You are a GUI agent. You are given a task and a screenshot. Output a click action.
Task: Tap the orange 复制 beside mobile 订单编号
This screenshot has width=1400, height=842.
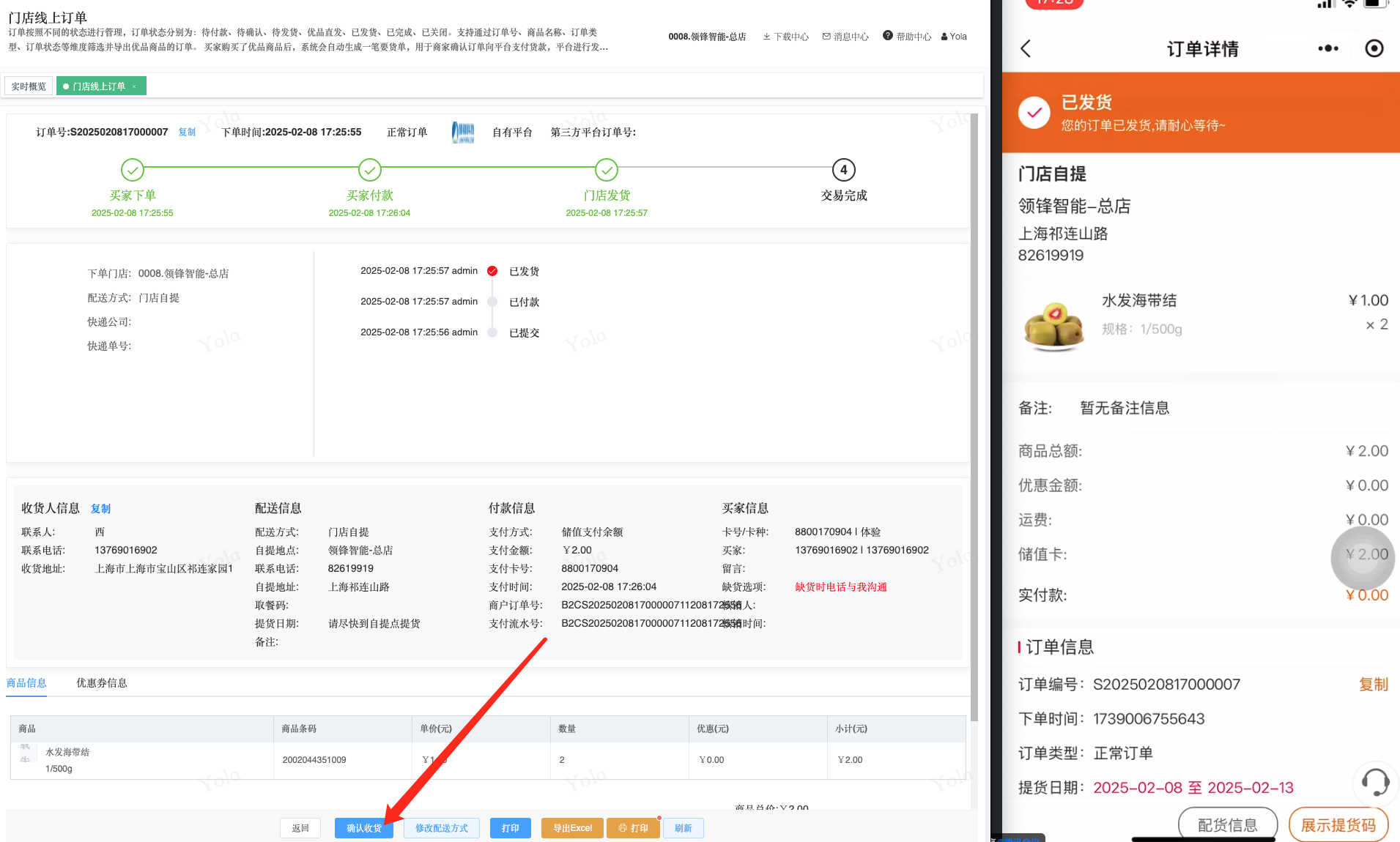tap(1374, 685)
